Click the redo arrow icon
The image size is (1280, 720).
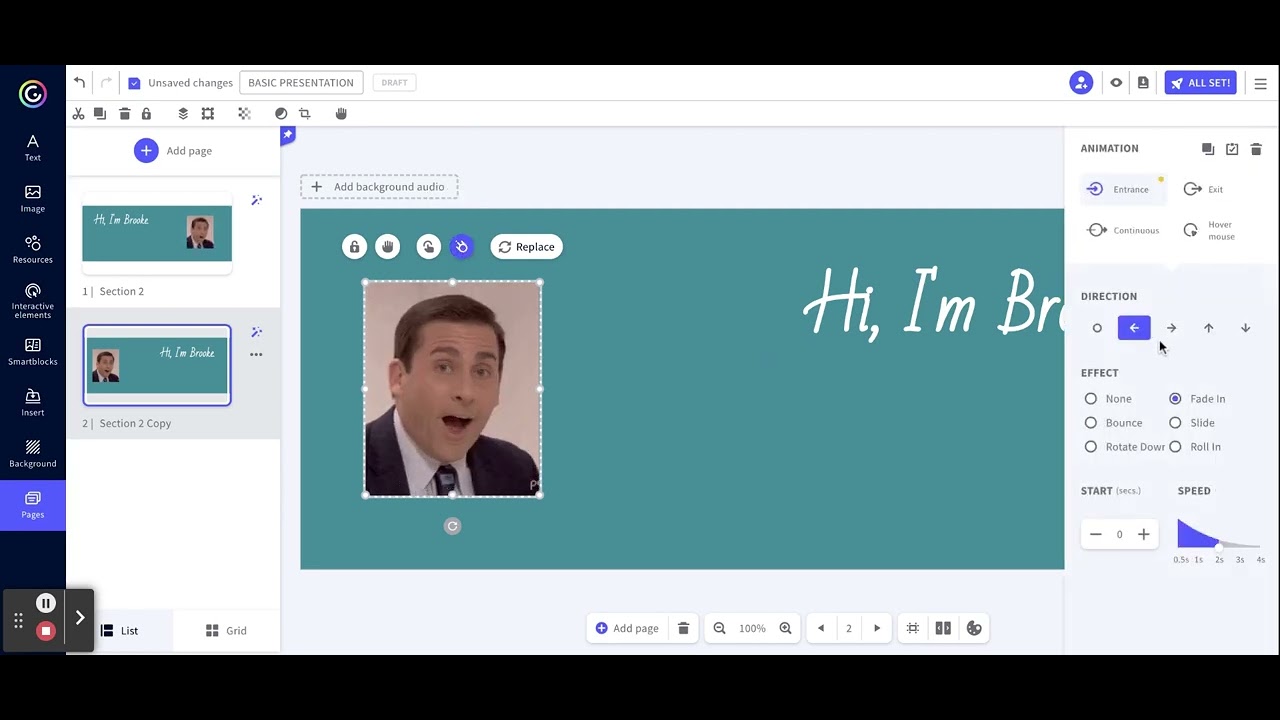(106, 83)
